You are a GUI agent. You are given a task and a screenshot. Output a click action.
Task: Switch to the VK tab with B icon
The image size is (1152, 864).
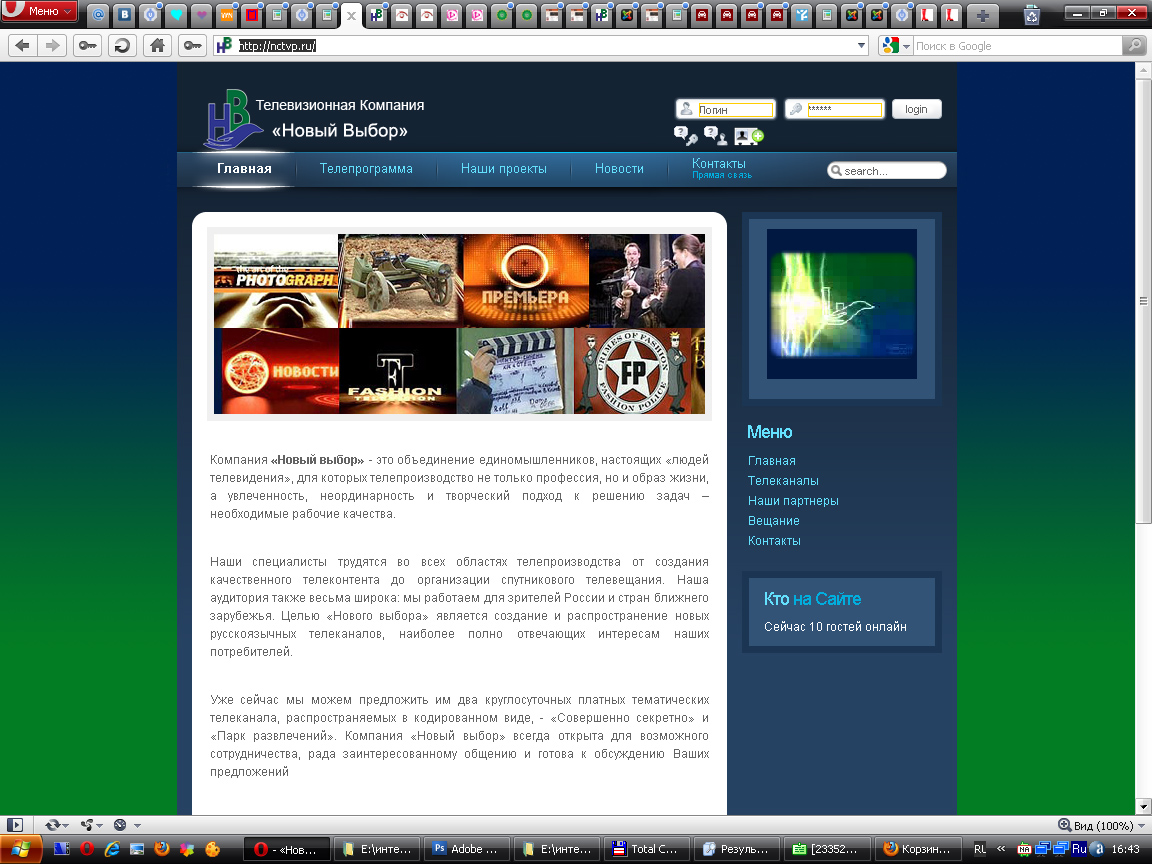pos(125,15)
